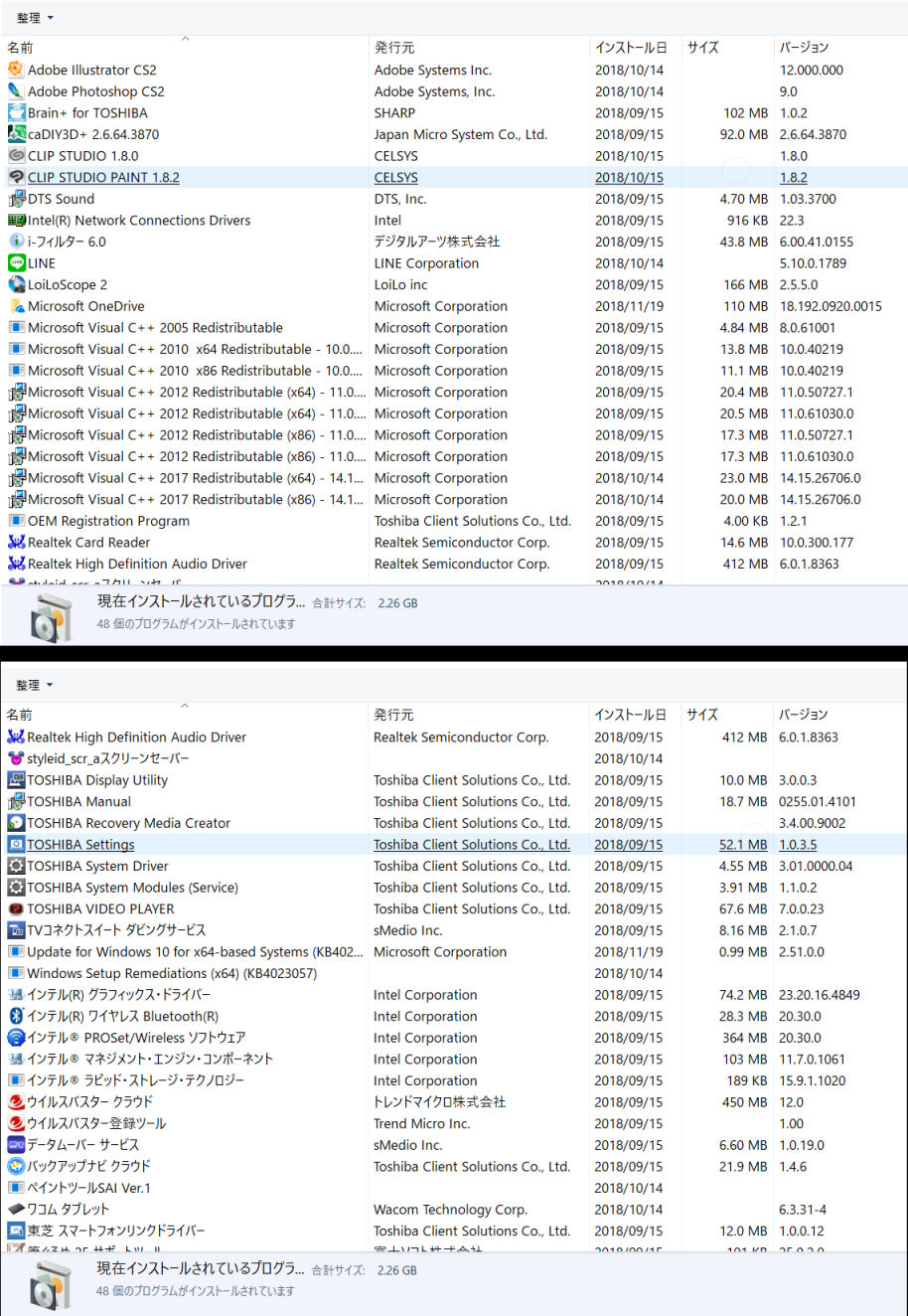
Task: Click the publisher cell SHARP
Action: point(394,113)
